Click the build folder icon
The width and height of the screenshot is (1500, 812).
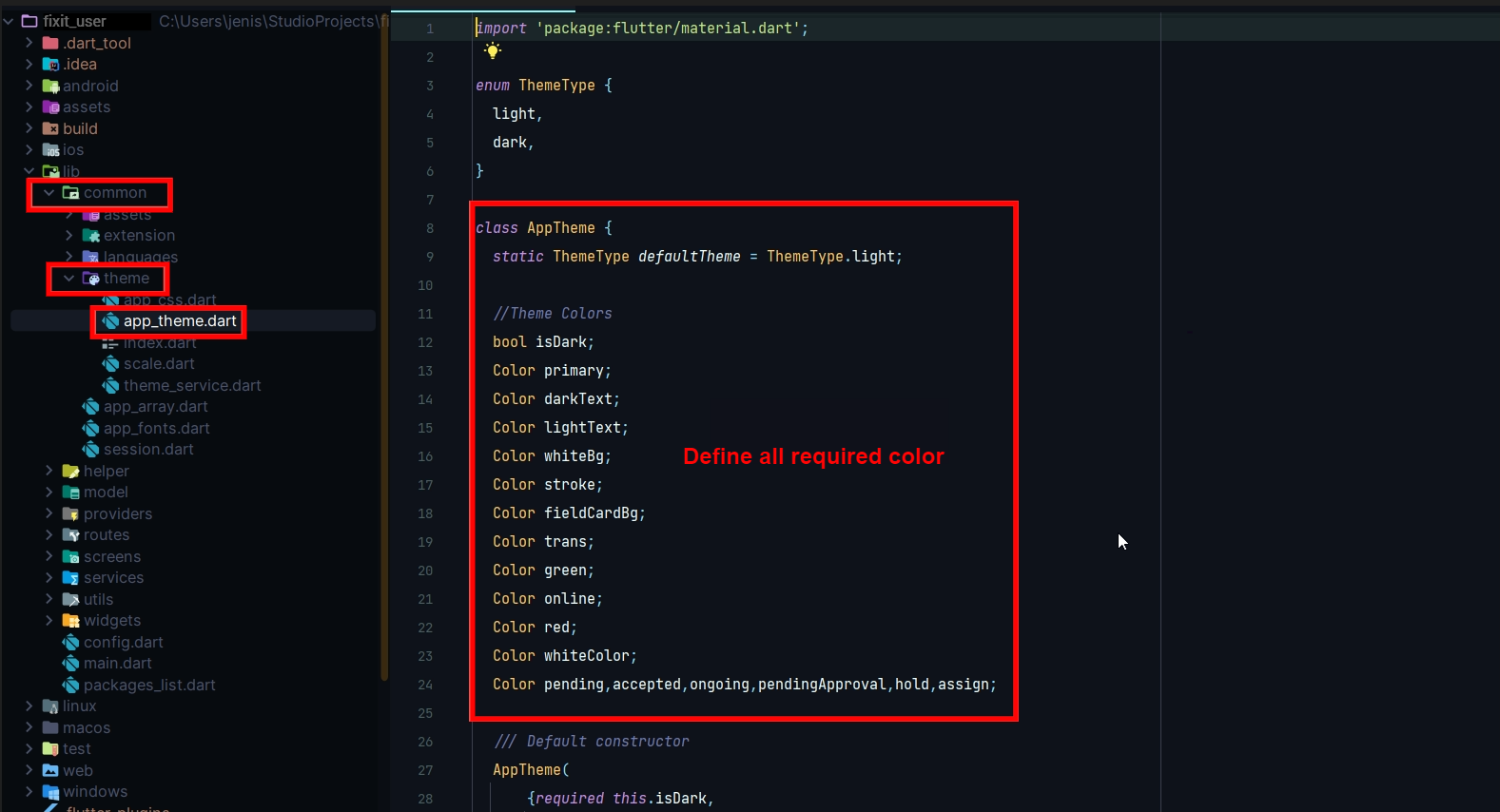tap(51, 128)
